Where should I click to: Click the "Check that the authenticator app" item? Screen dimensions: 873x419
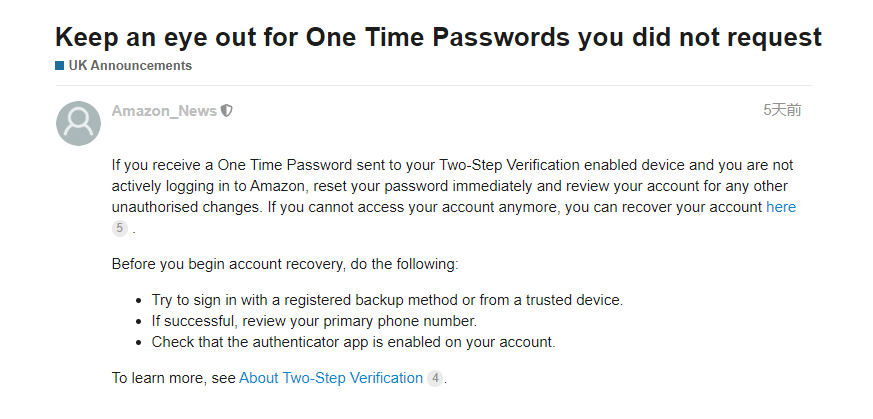[x=353, y=342]
